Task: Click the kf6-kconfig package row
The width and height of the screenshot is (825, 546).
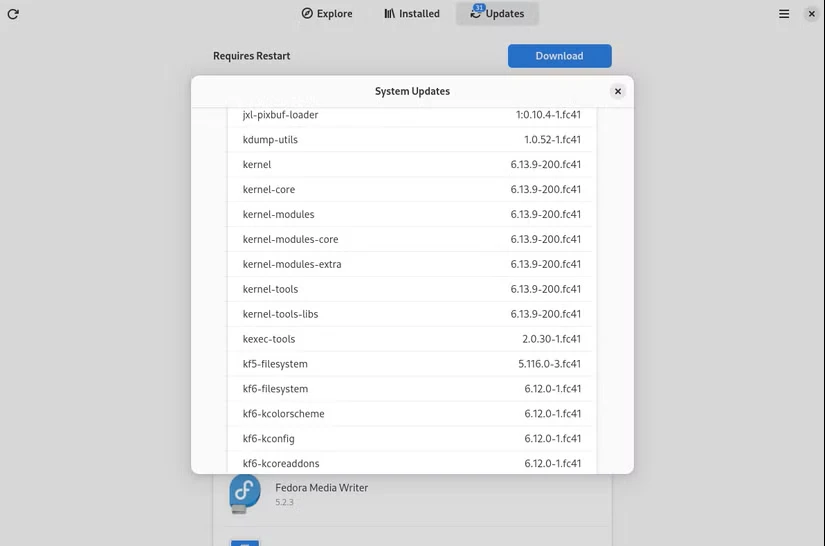Action: 411,439
